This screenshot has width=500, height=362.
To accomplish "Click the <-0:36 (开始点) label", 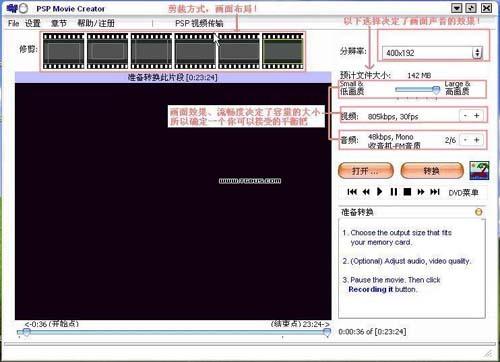I will tap(52, 324).
